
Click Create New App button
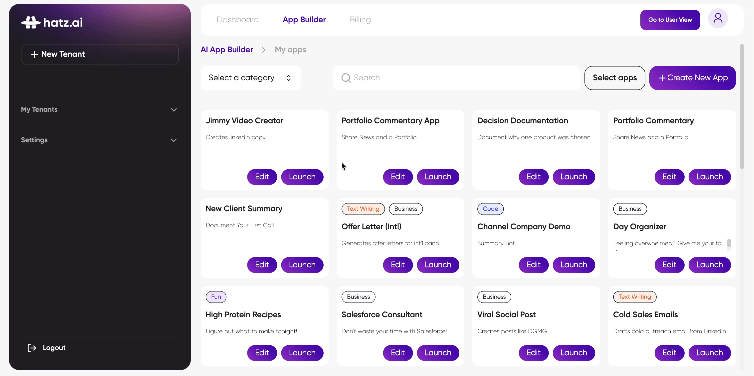(692, 78)
